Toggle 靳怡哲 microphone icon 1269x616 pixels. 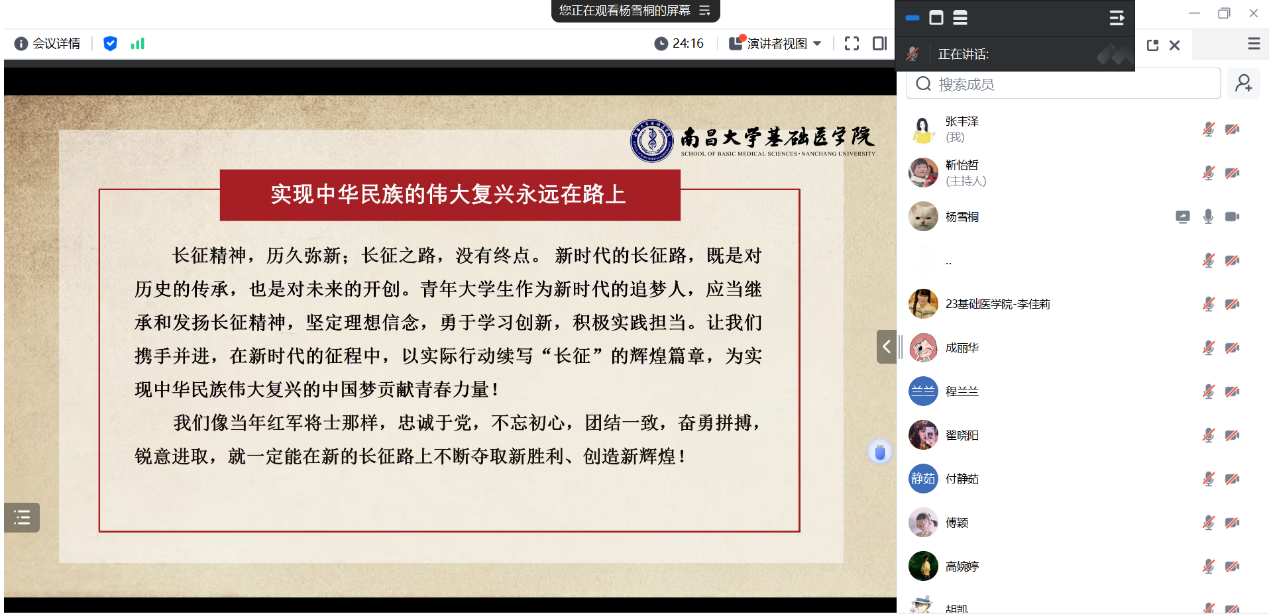1208,173
